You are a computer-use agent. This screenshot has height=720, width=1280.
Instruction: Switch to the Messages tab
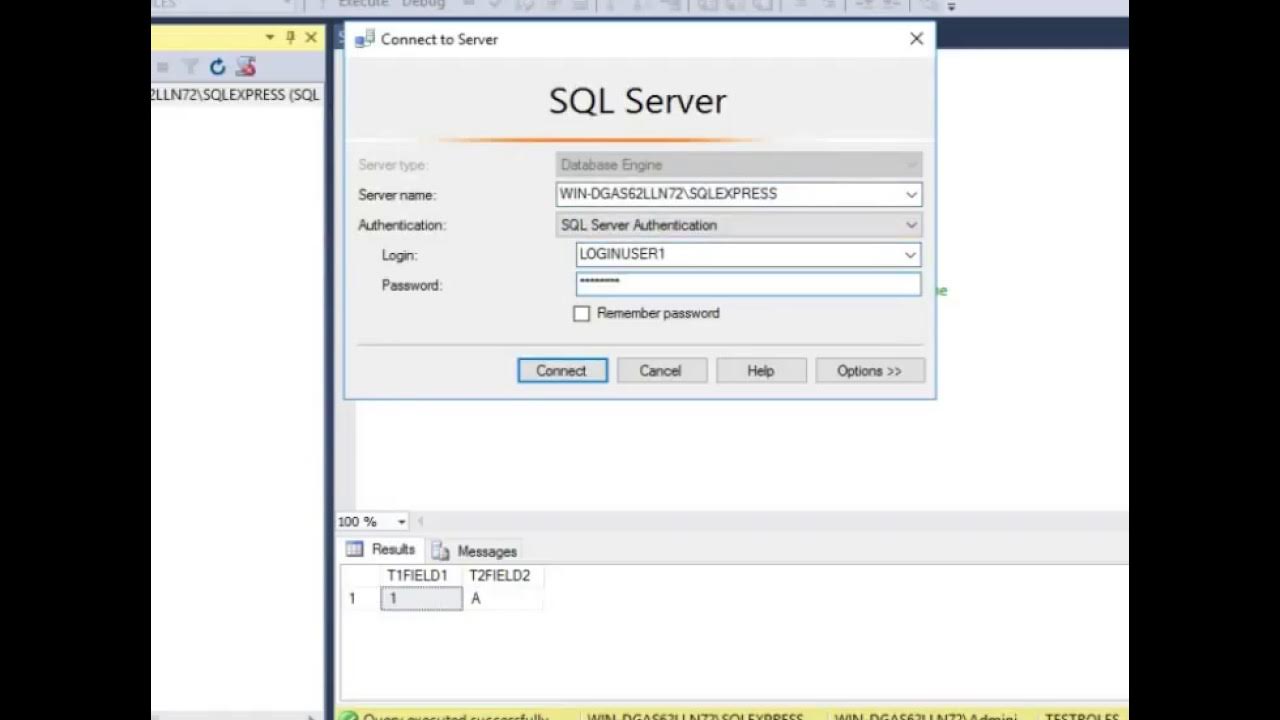pyautogui.click(x=475, y=551)
